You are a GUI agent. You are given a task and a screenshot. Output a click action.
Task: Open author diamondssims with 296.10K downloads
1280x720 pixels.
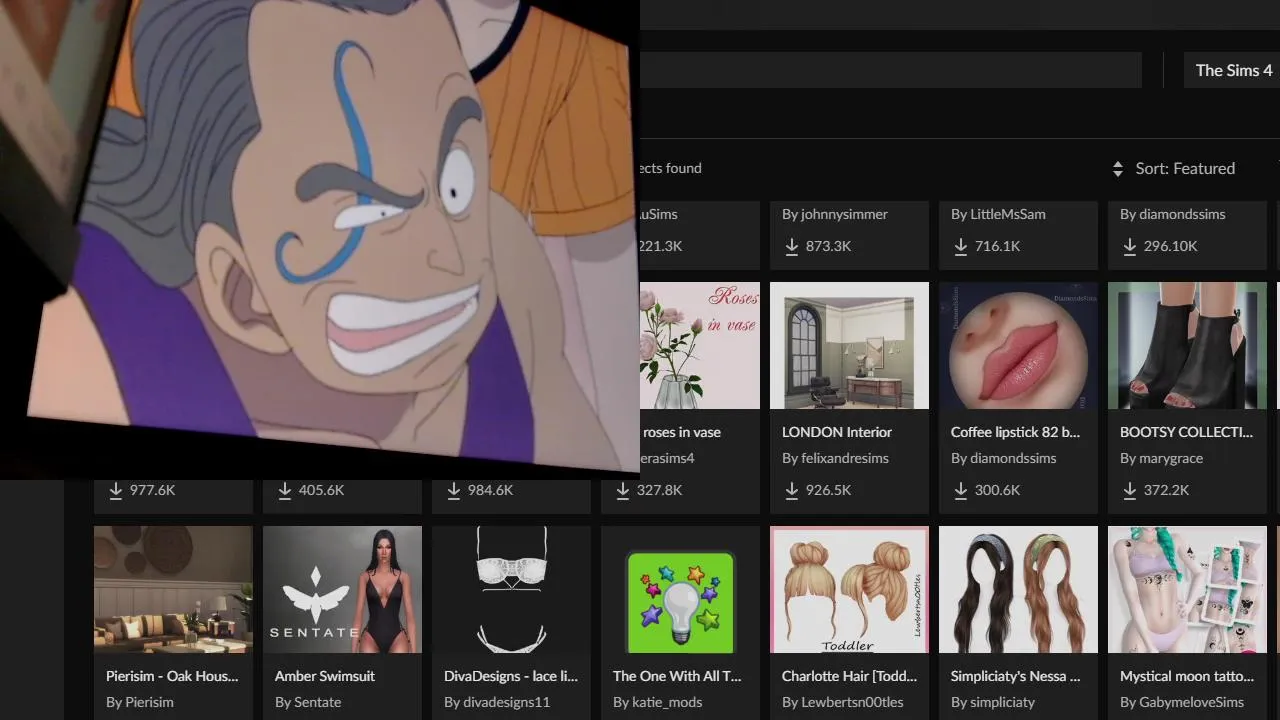1172,214
